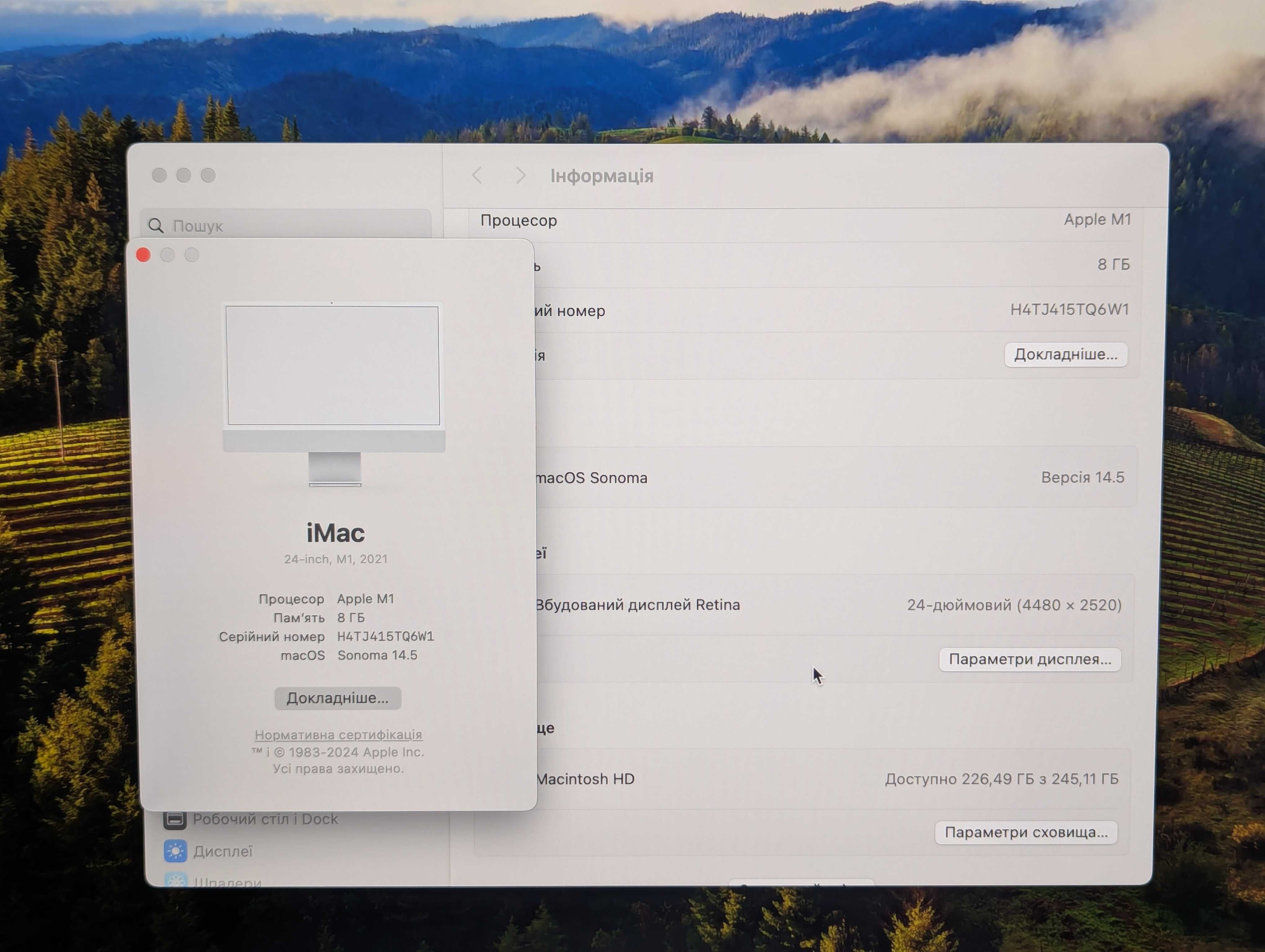1265x952 pixels.
Task: Select Дисплеї in the sidebar
Action: click(223, 851)
